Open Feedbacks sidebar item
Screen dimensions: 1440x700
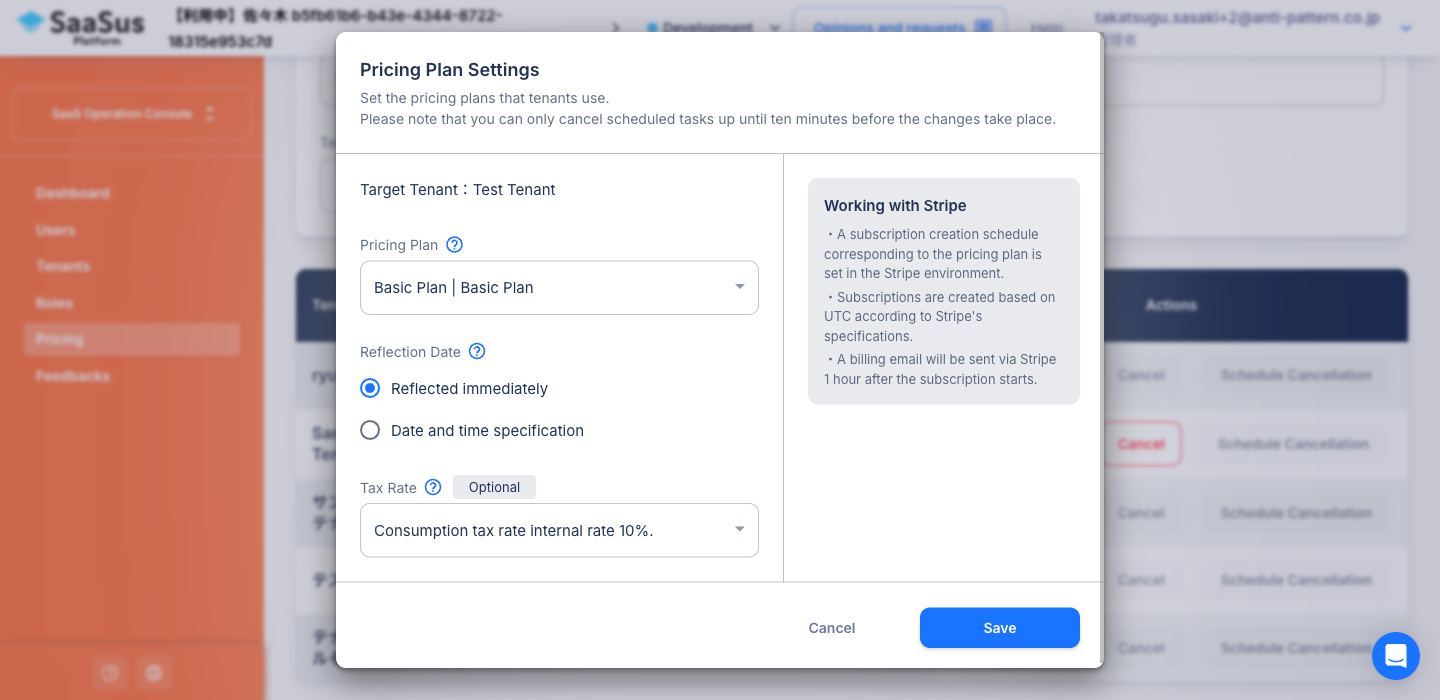pos(73,376)
